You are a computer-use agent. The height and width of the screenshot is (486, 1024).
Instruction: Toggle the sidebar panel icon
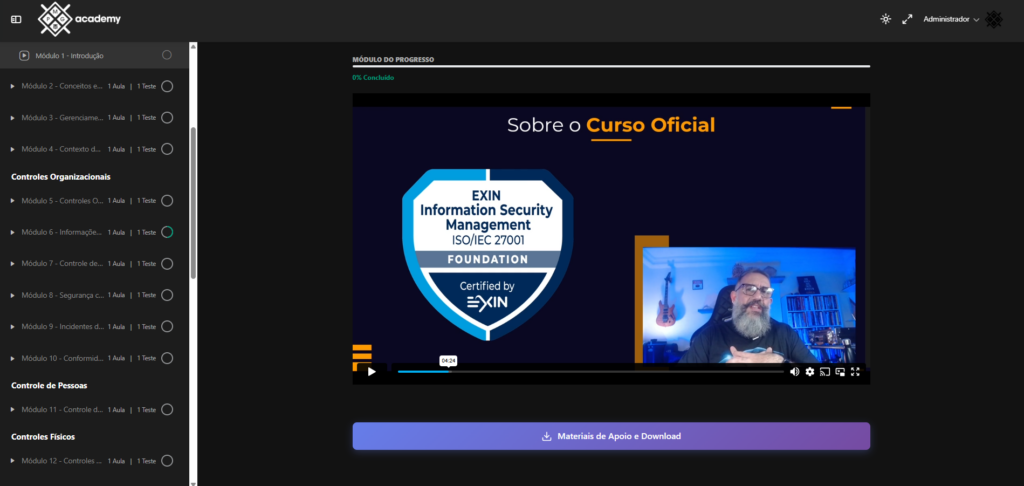pyautogui.click(x=16, y=19)
